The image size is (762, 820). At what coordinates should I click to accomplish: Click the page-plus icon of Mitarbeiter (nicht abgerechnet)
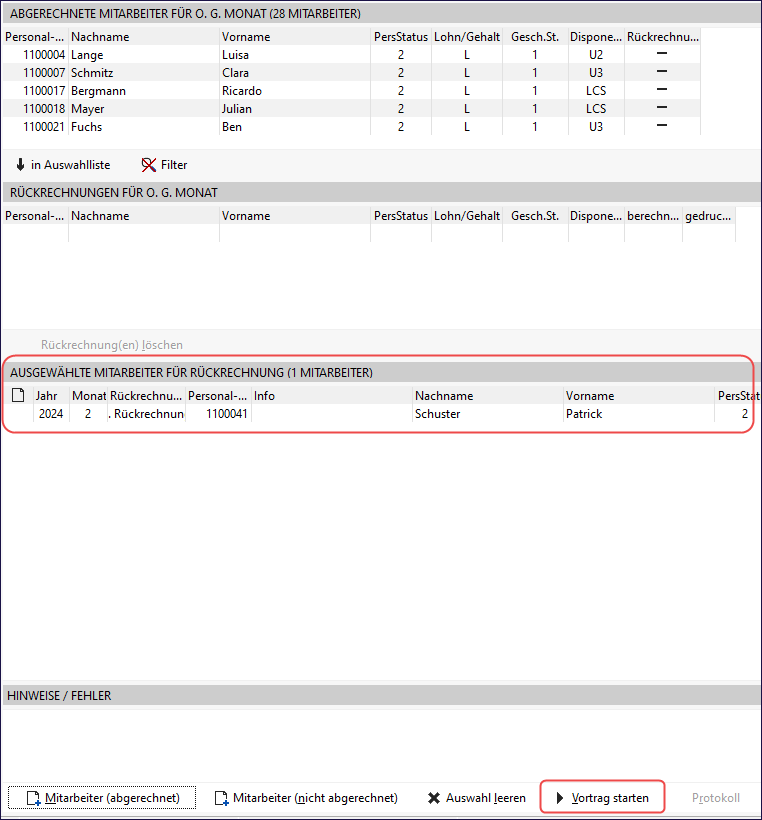(x=221, y=798)
